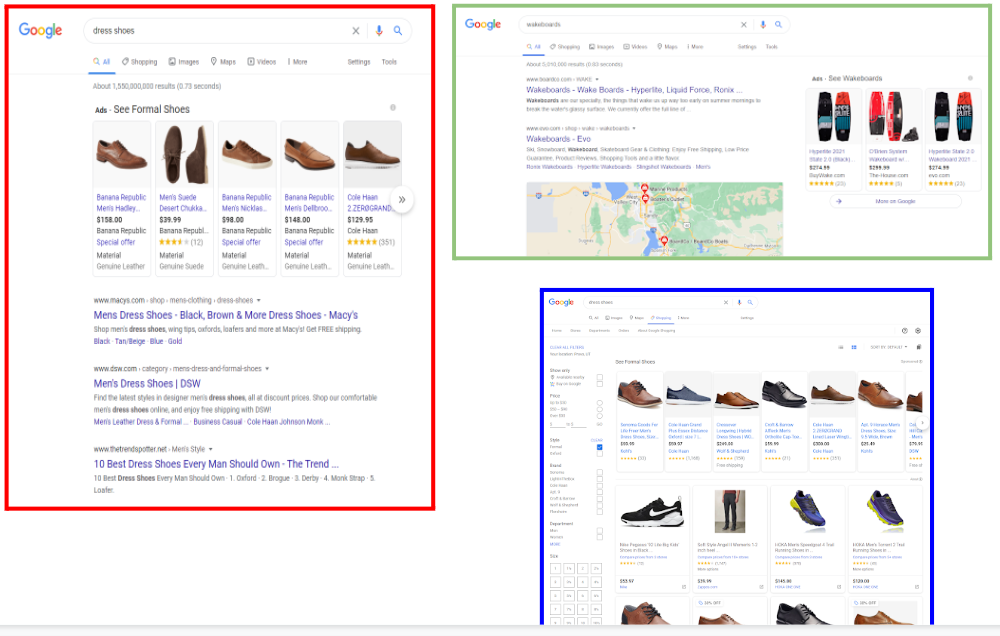
Task: Open settings gear on Google Shopping page
Action: pyautogui.click(x=918, y=330)
